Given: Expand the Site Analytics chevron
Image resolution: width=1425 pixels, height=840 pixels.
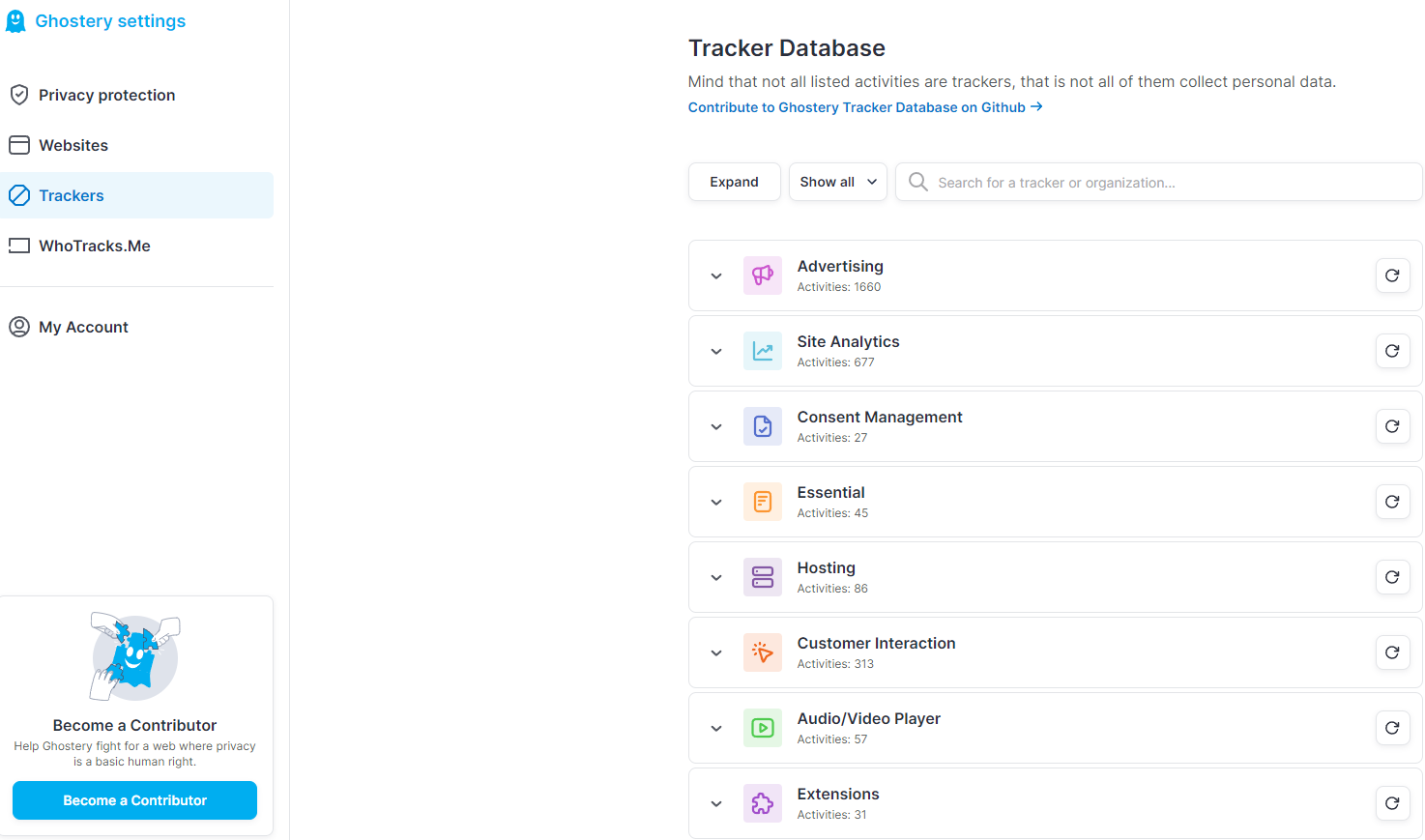Looking at the screenshot, I should point(716,352).
